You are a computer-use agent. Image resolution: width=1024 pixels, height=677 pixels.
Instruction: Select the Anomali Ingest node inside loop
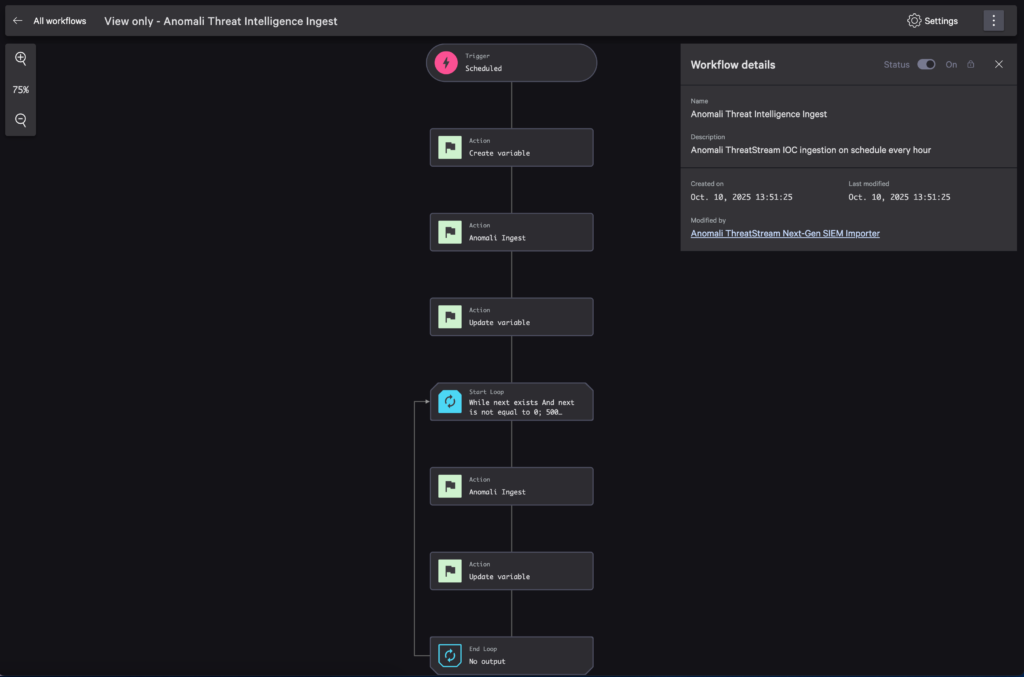coord(512,486)
